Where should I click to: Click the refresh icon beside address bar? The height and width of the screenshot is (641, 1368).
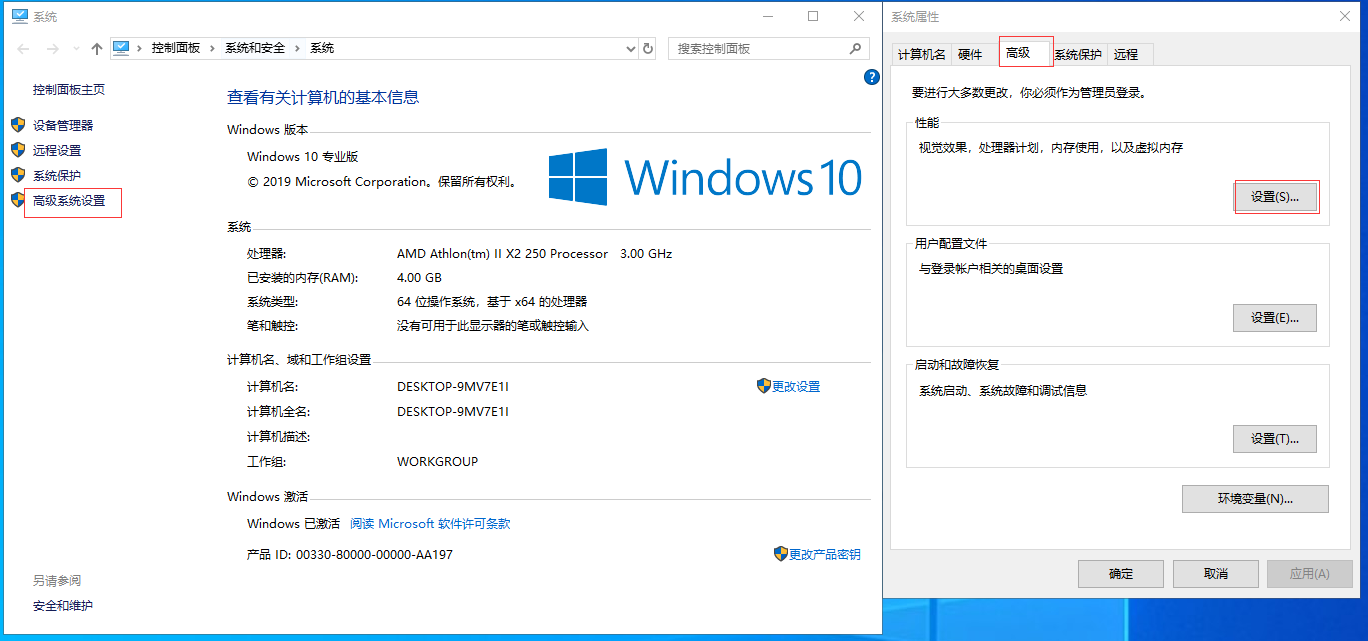(648, 48)
